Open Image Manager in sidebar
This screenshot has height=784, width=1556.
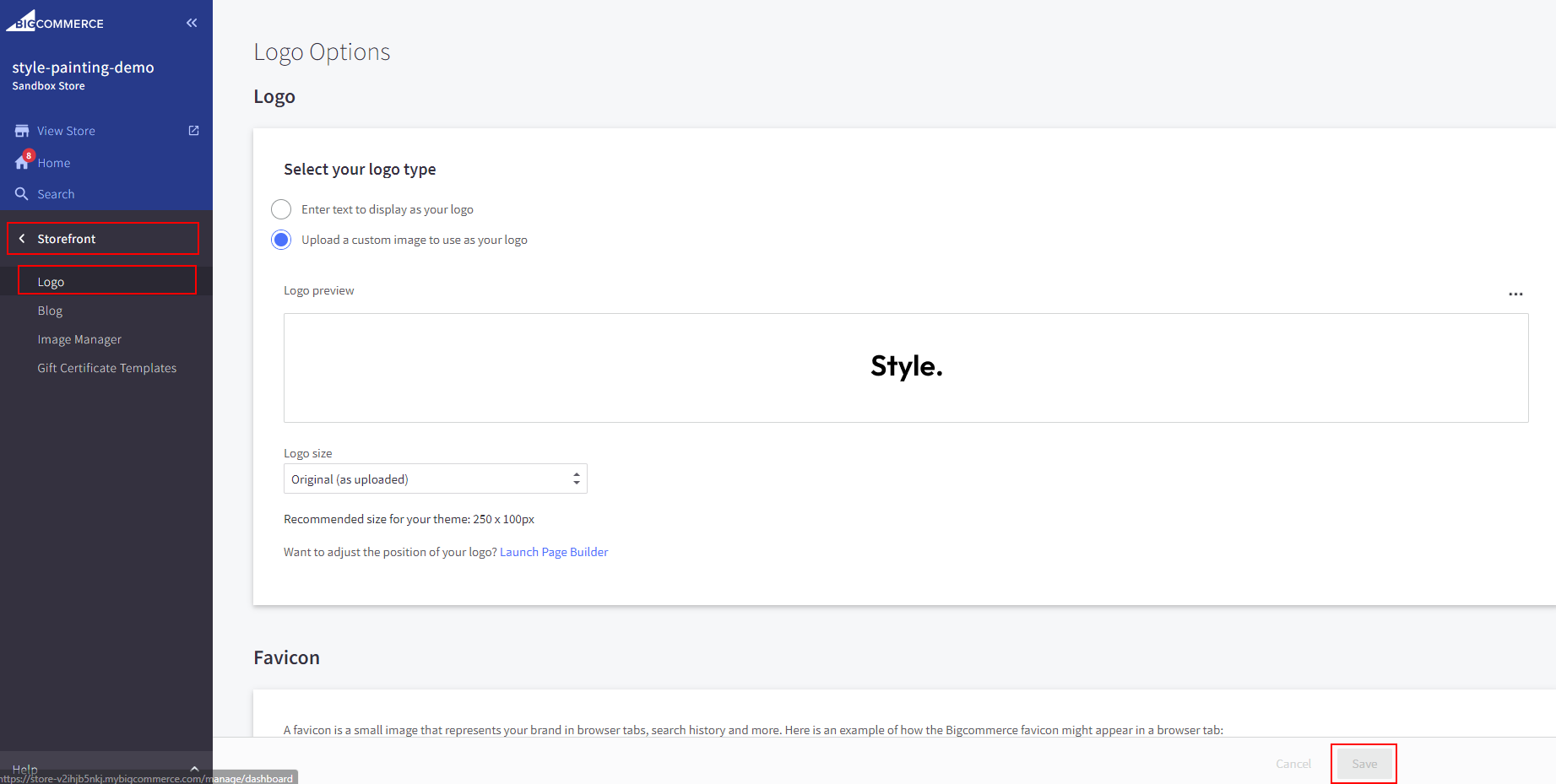(79, 339)
